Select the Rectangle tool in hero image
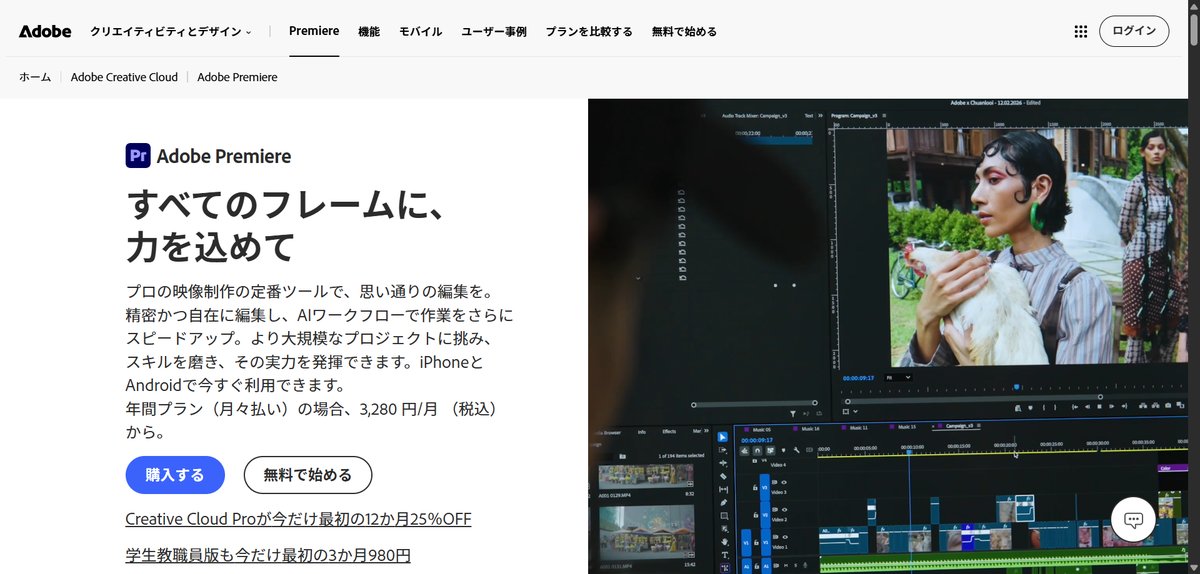This screenshot has height=574, width=1200. click(724, 516)
